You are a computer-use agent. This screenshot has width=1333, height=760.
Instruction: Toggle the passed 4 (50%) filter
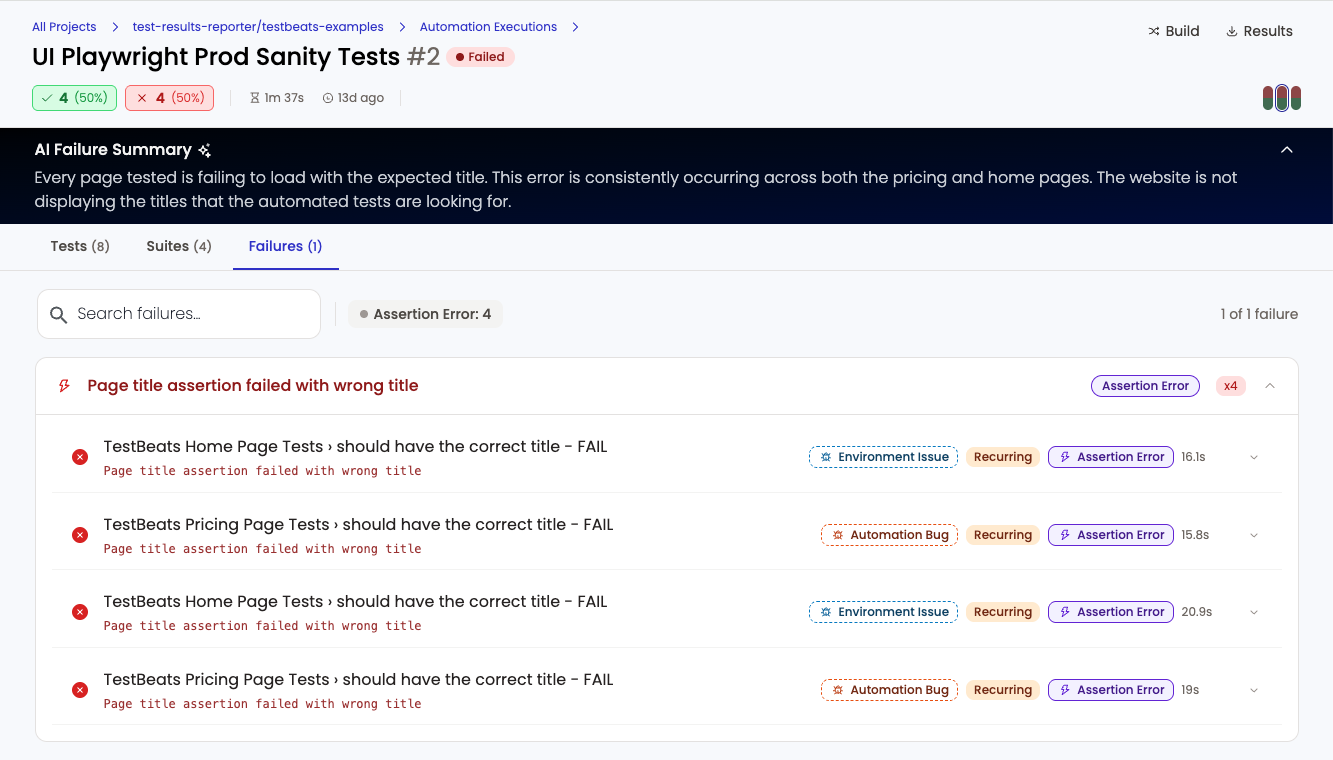click(75, 98)
